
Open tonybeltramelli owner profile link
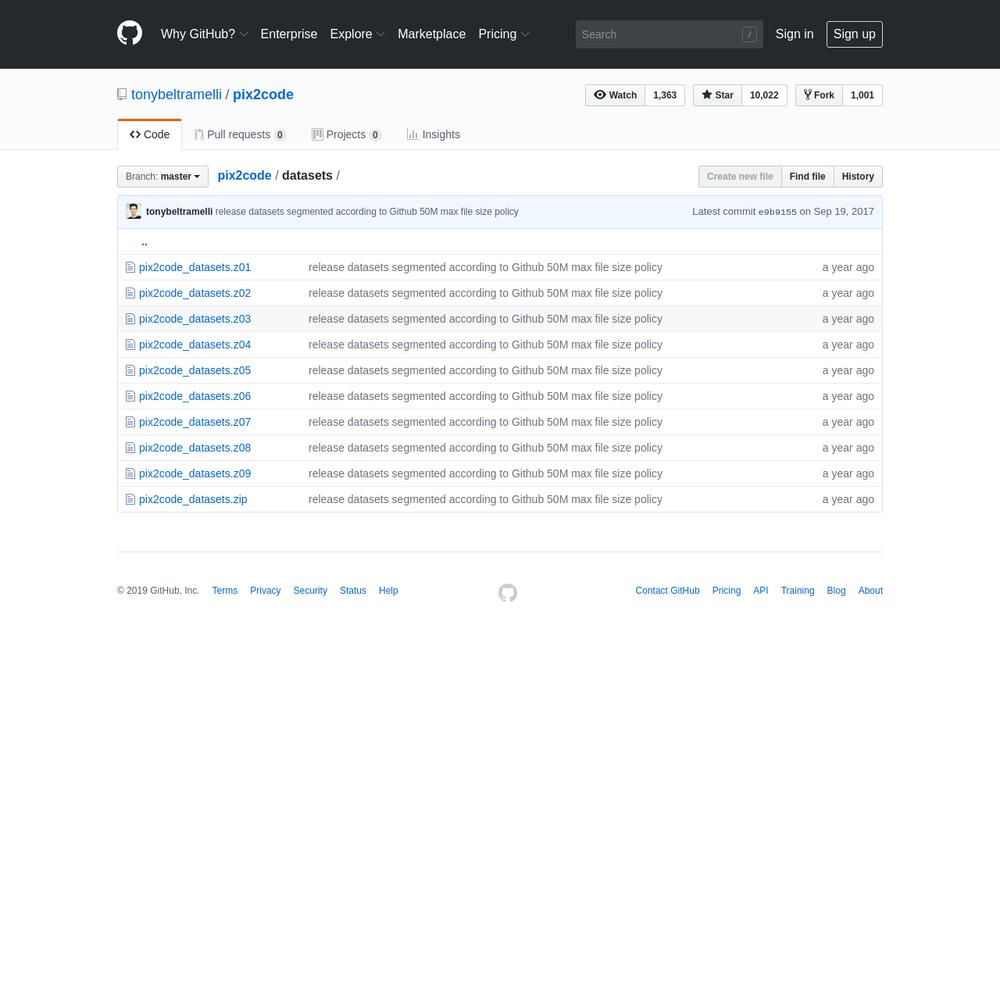point(177,94)
